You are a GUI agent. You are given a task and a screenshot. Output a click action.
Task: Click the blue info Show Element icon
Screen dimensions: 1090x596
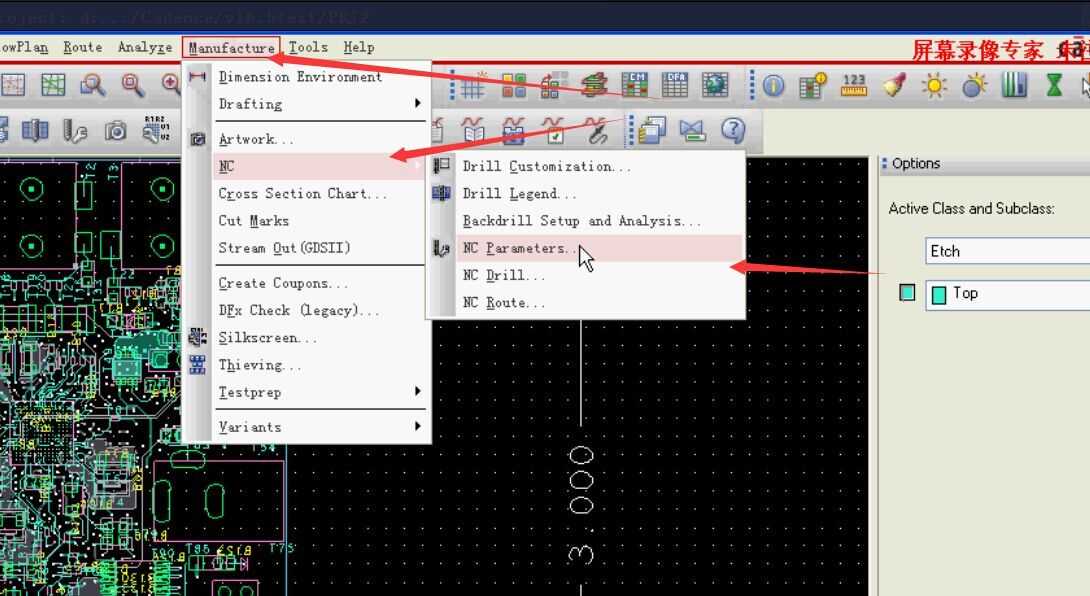coord(773,86)
